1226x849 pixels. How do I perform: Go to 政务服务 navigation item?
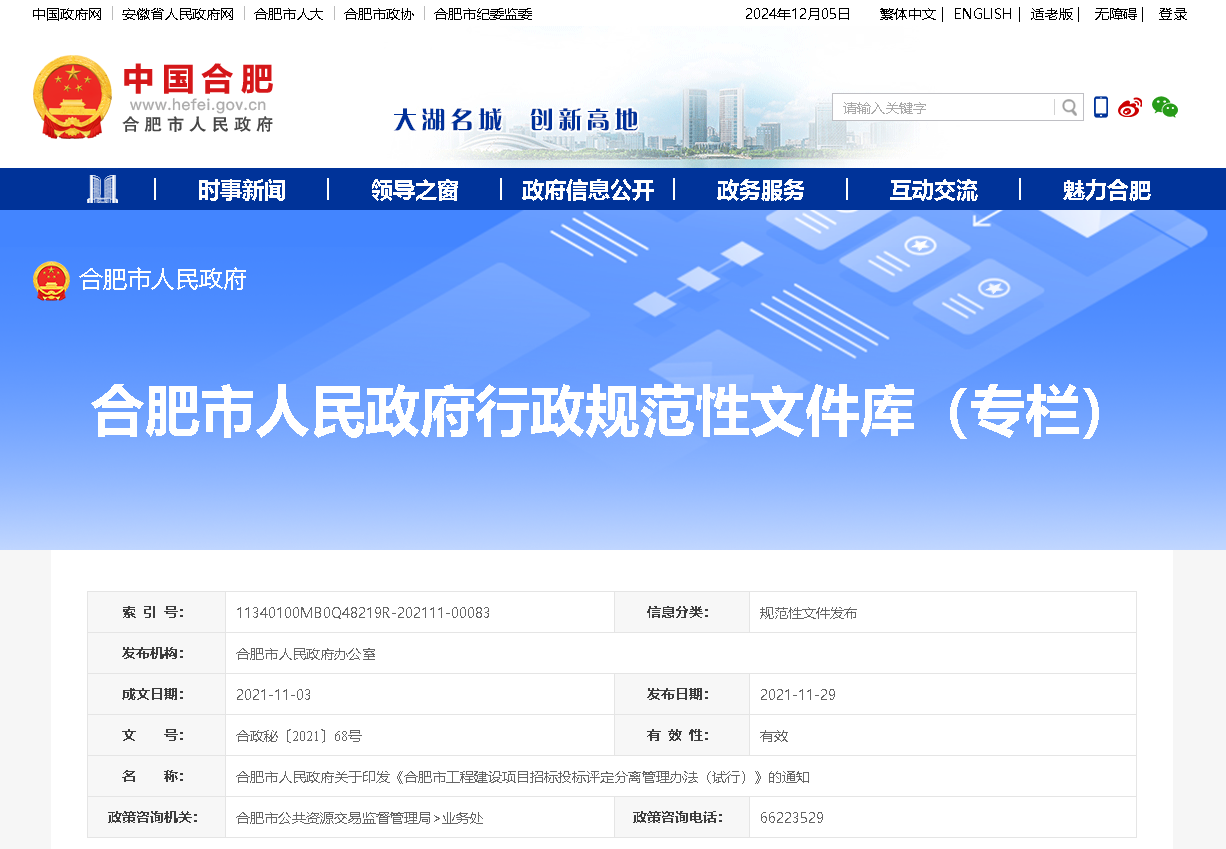click(760, 190)
